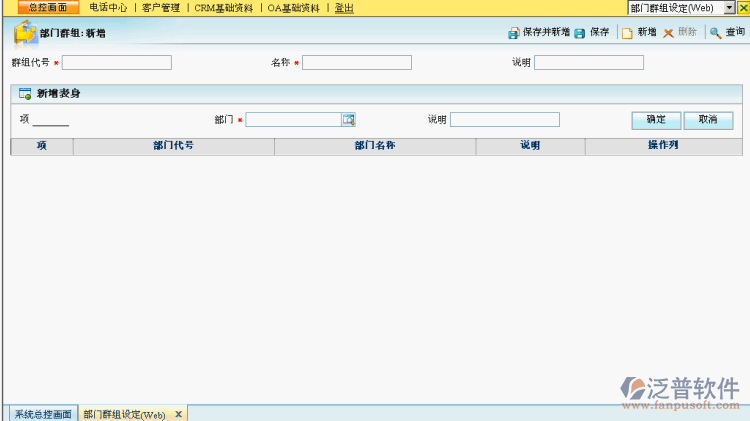
Task: Click the 新增 blank page icon
Action: 627,33
